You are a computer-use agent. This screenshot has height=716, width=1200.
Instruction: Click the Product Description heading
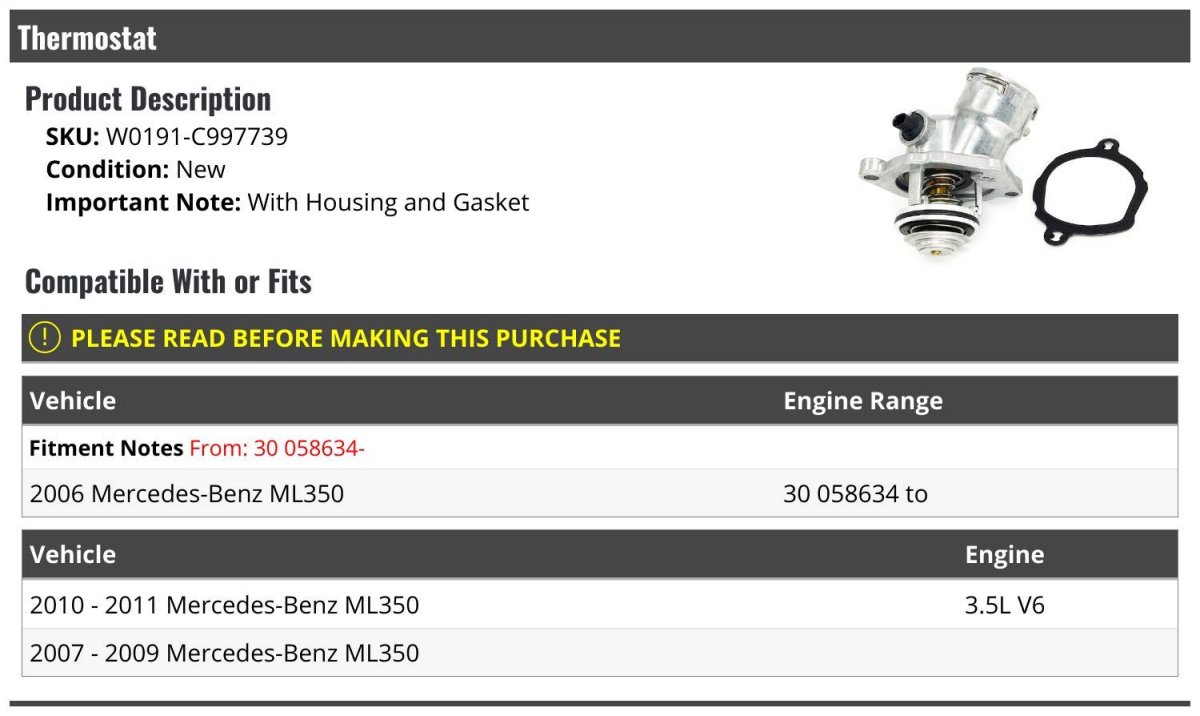click(148, 99)
